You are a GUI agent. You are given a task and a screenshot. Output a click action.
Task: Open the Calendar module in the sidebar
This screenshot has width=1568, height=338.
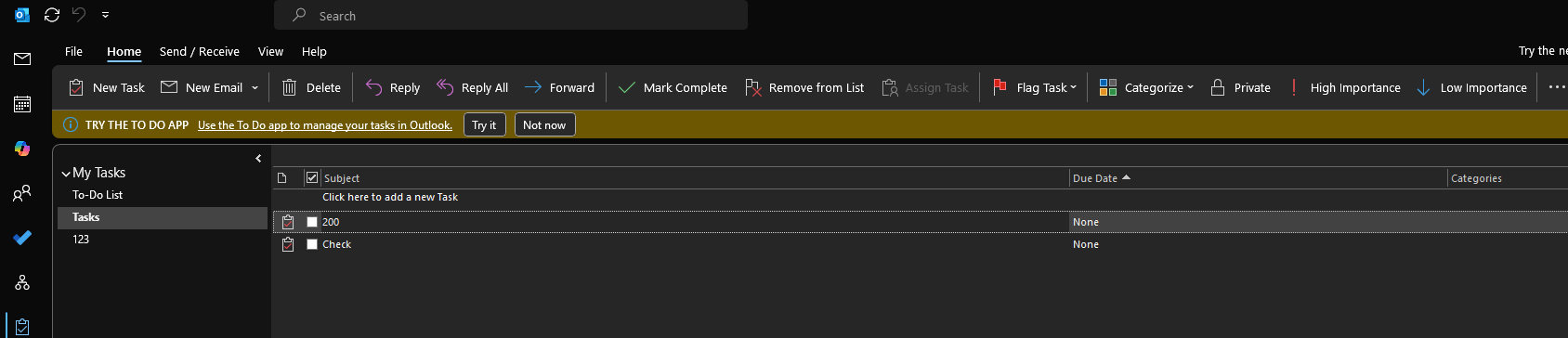(x=22, y=104)
